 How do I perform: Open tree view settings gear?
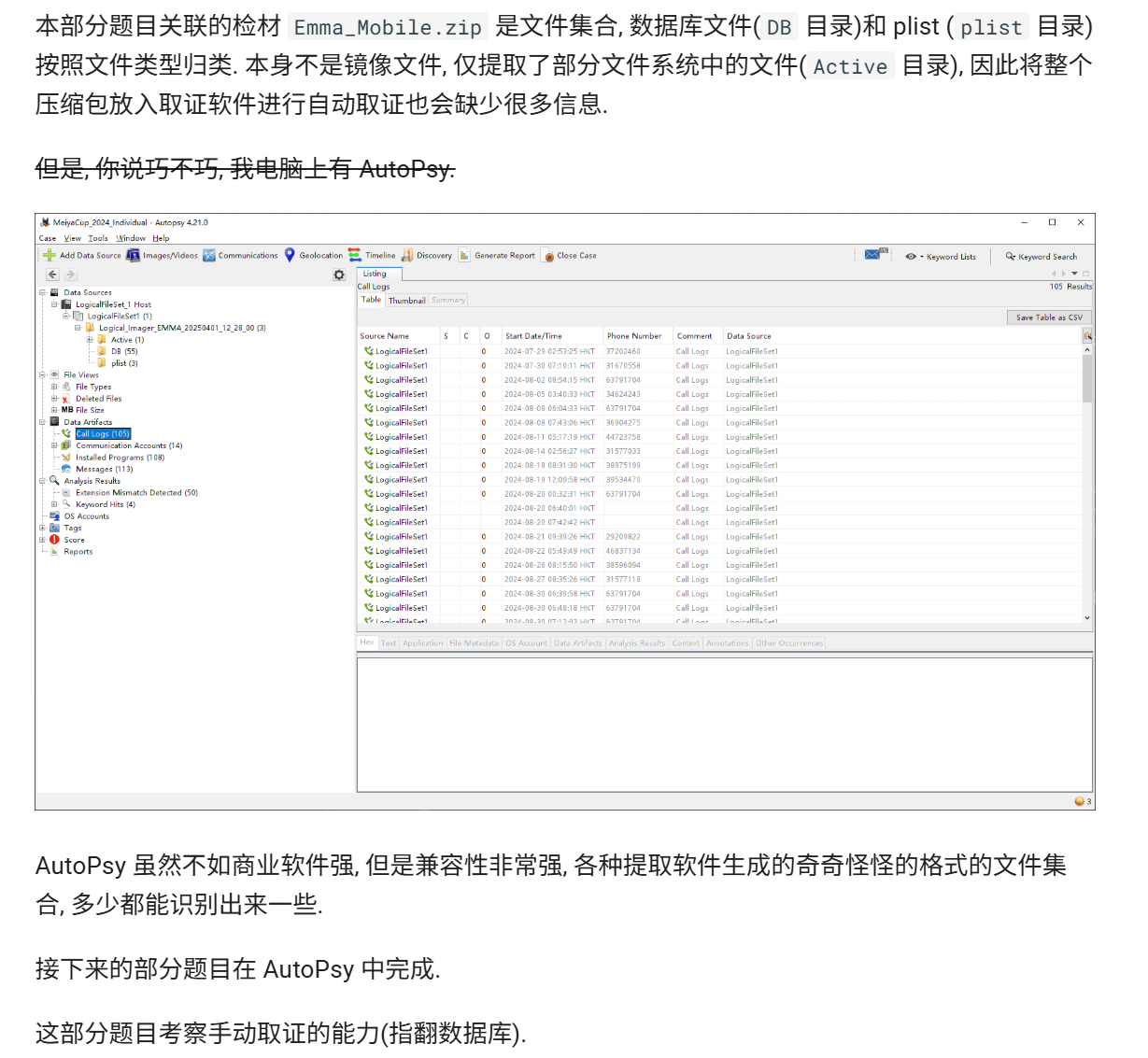point(339,275)
